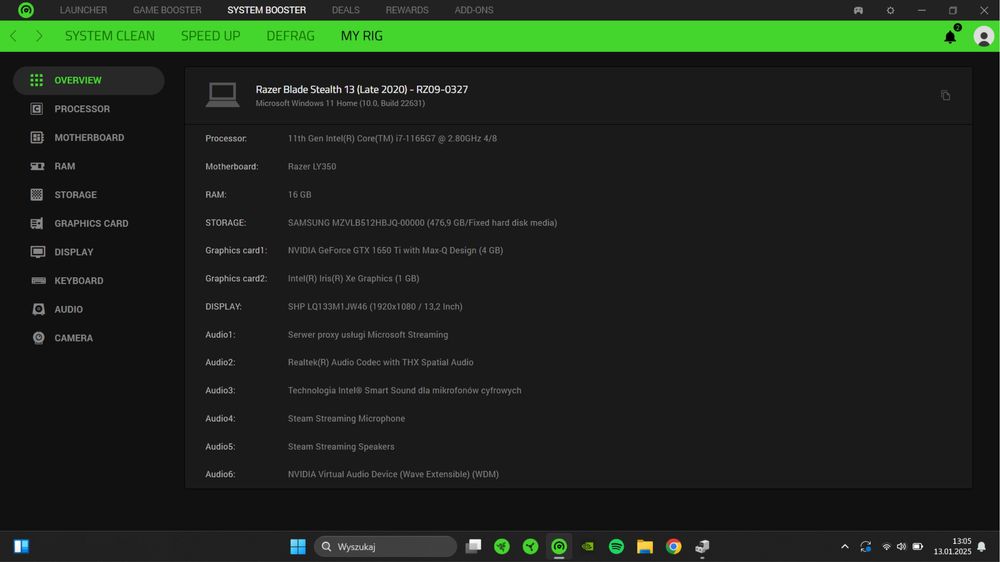The height and width of the screenshot is (562, 1000).
Task: Click the i7-1165G7 processor value
Action: click(x=392, y=138)
